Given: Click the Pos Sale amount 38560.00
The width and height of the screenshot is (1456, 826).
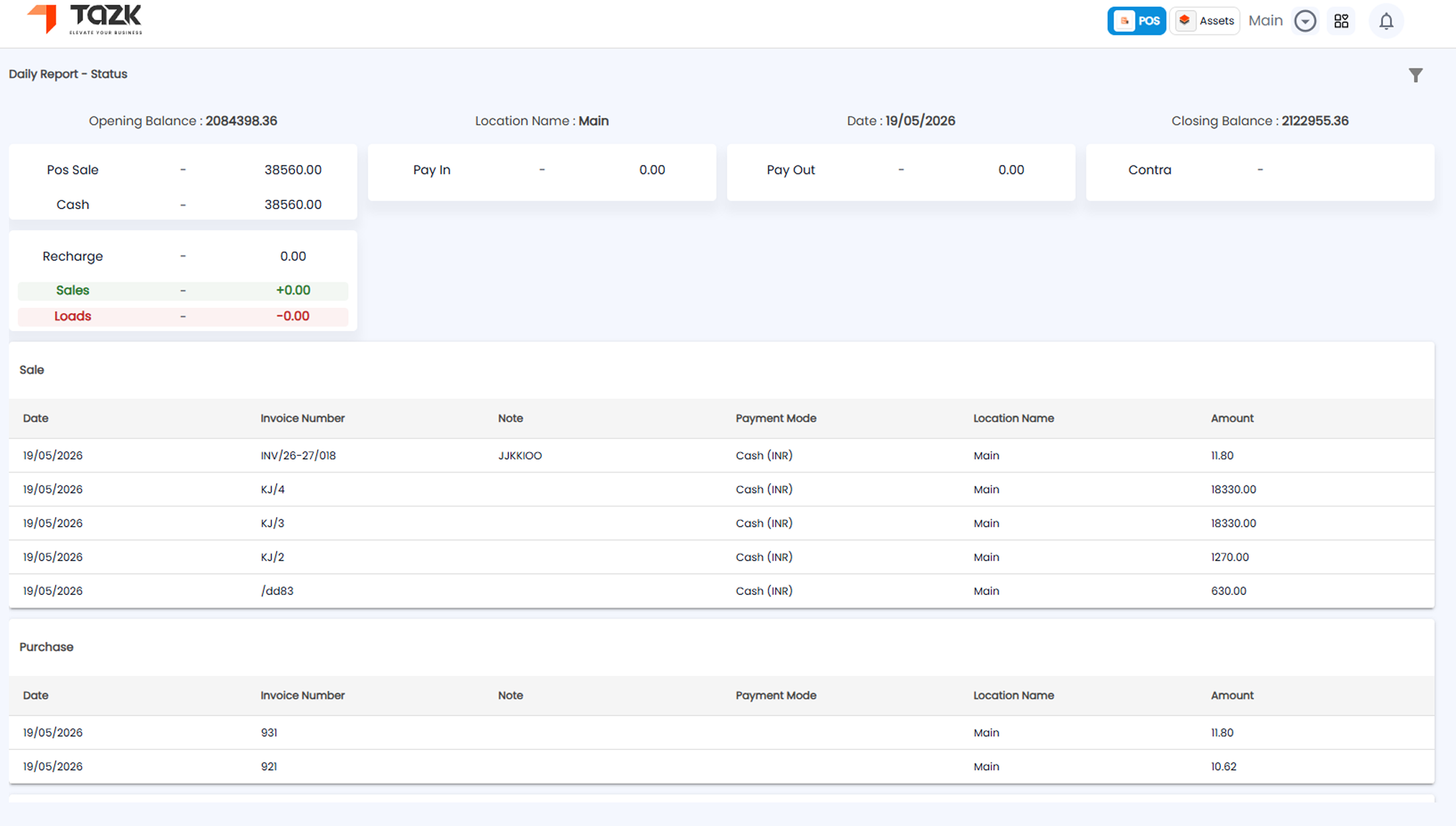Looking at the screenshot, I should click(293, 170).
